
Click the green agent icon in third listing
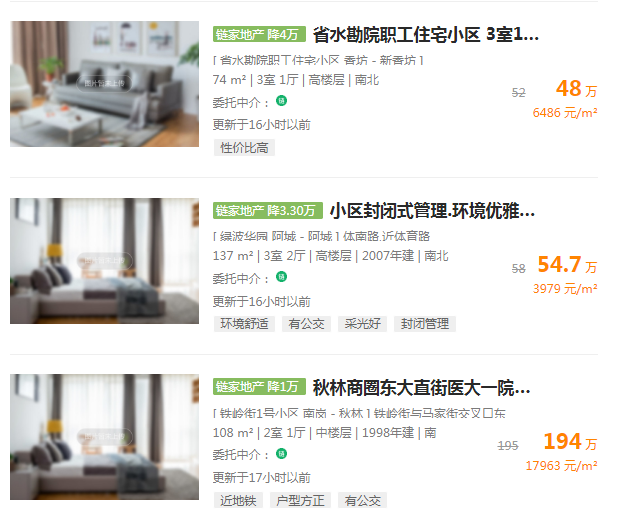[x=281, y=454]
